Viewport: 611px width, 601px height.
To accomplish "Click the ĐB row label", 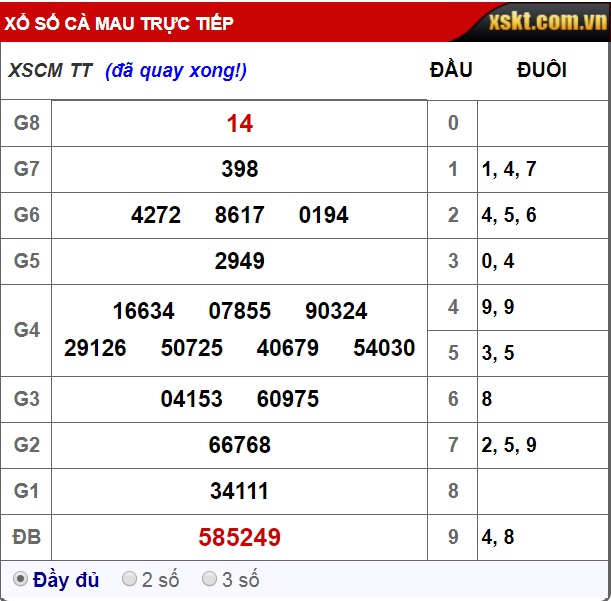I will (26, 538).
